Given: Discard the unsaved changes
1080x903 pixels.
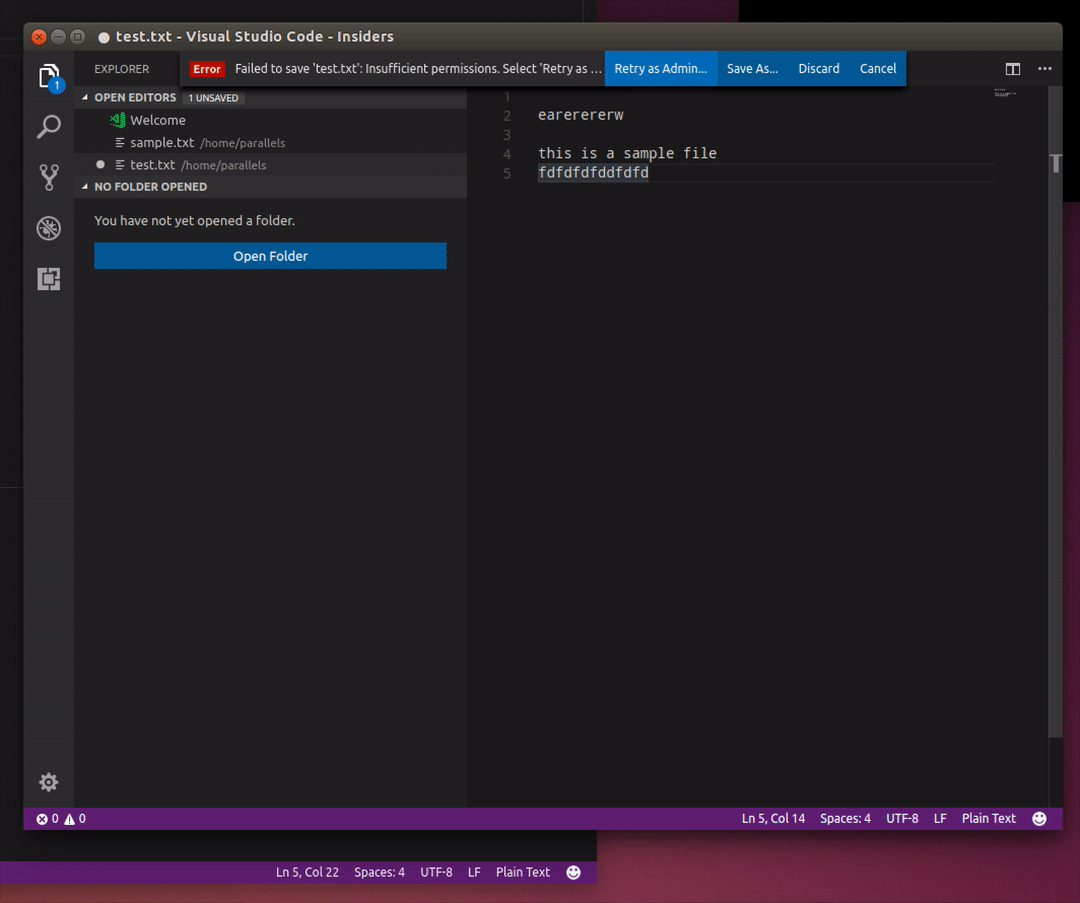Looking at the screenshot, I should pyautogui.click(x=818, y=69).
